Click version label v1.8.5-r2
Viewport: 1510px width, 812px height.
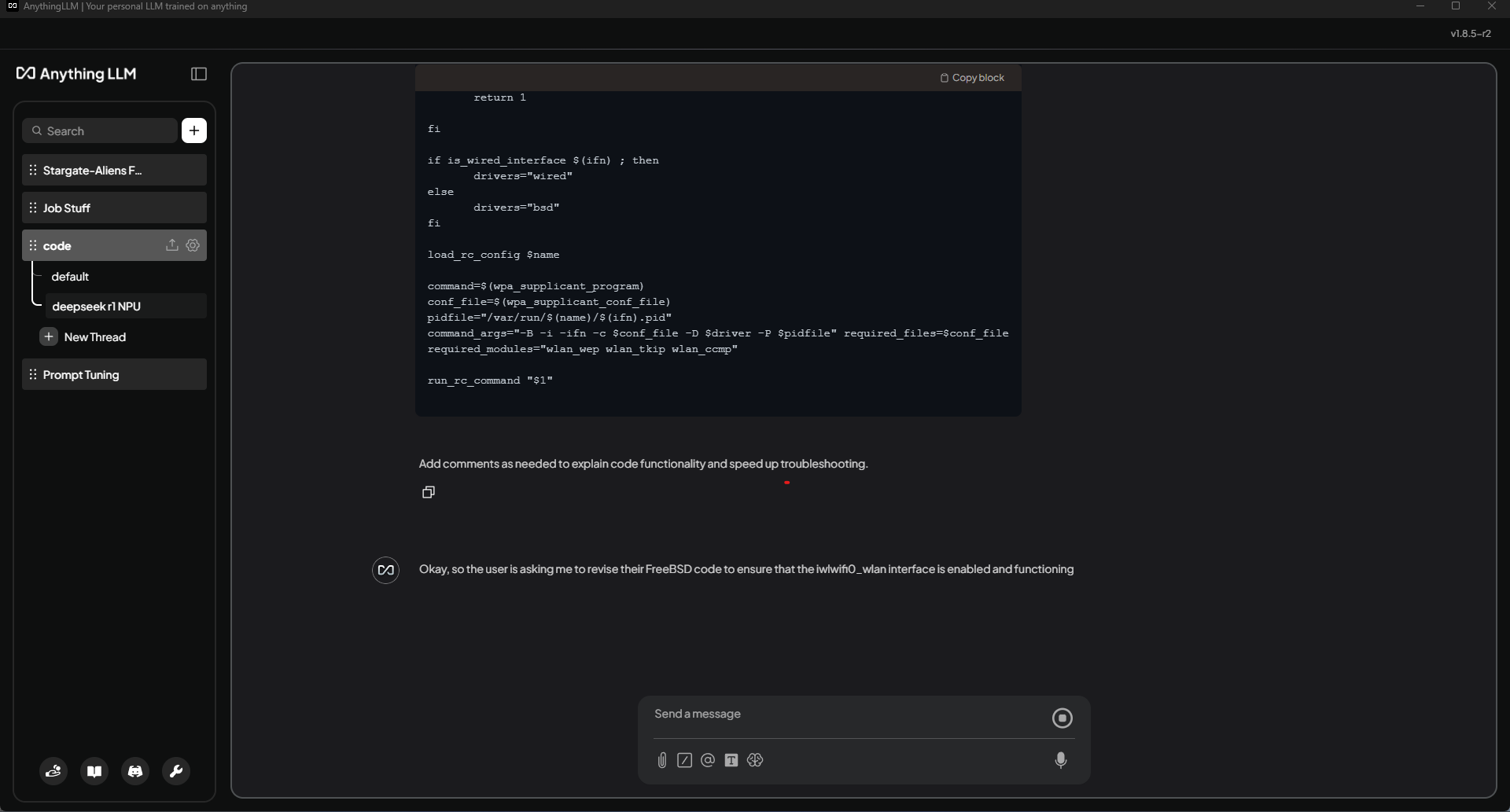point(1471,34)
